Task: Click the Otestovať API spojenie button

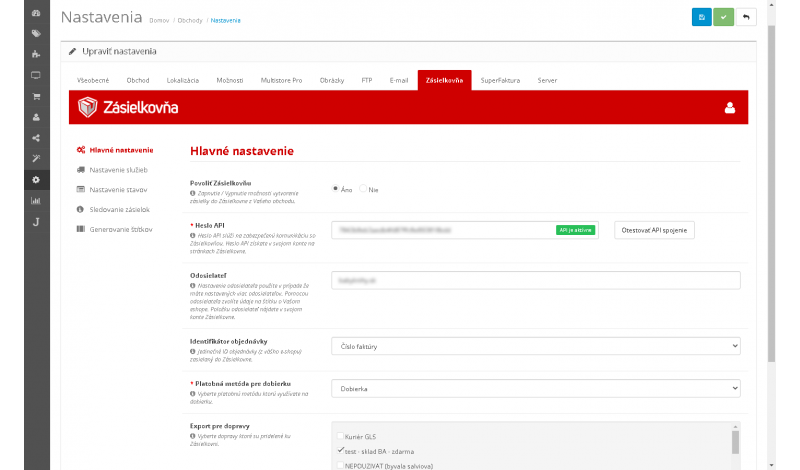Action: click(654, 230)
